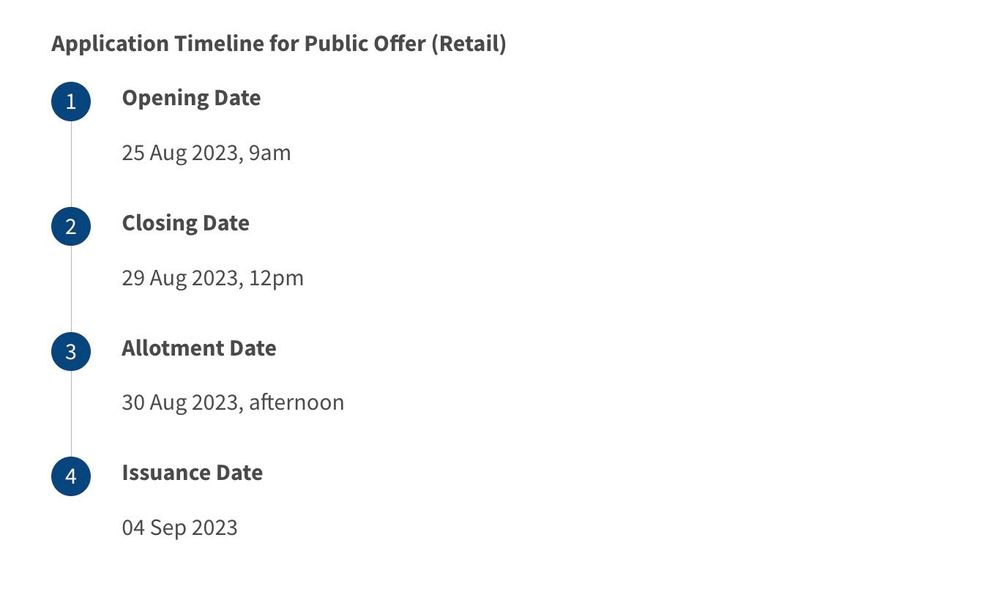Click the Opening Date heading
1000x594 pixels.
click(x=191, y=98)
